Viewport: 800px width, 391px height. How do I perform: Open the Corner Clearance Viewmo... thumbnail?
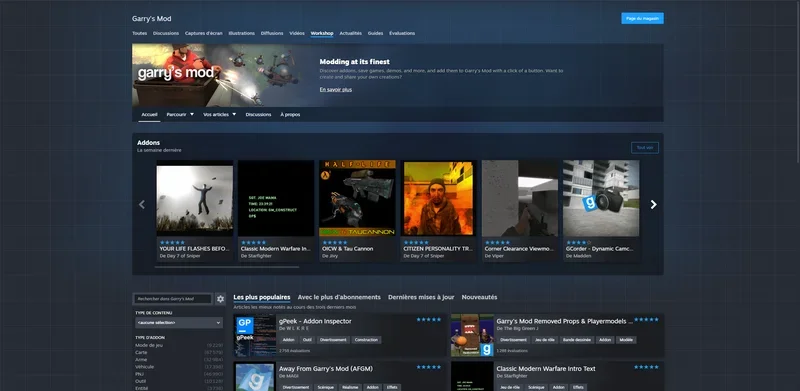coord(520,198)
